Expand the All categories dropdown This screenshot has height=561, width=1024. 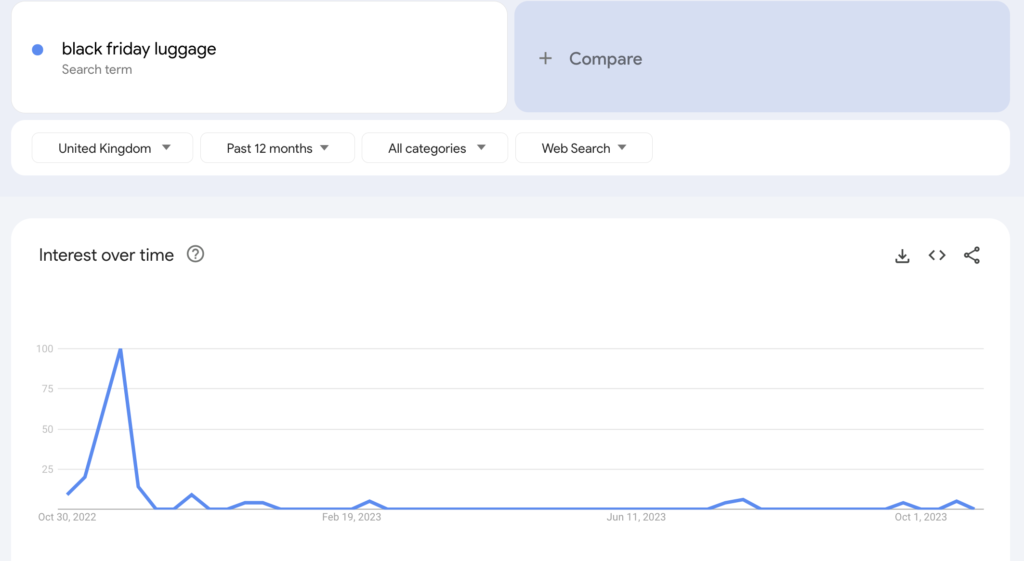click(x=435, y=148)
